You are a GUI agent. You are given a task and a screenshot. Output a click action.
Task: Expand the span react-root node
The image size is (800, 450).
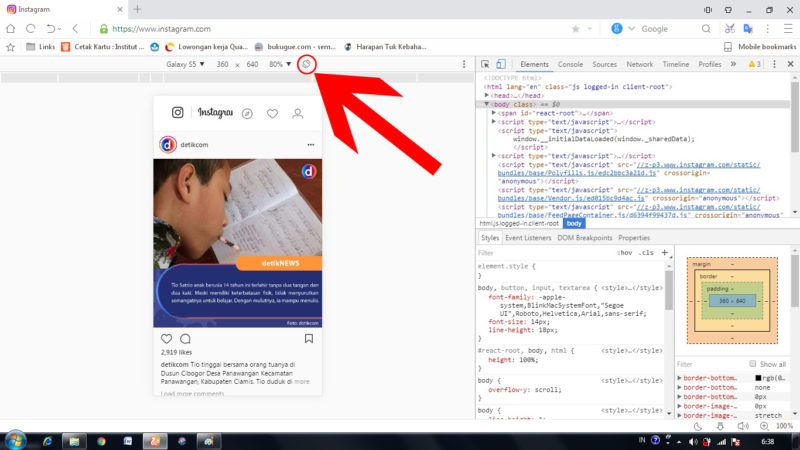click(x=494, y=113)
